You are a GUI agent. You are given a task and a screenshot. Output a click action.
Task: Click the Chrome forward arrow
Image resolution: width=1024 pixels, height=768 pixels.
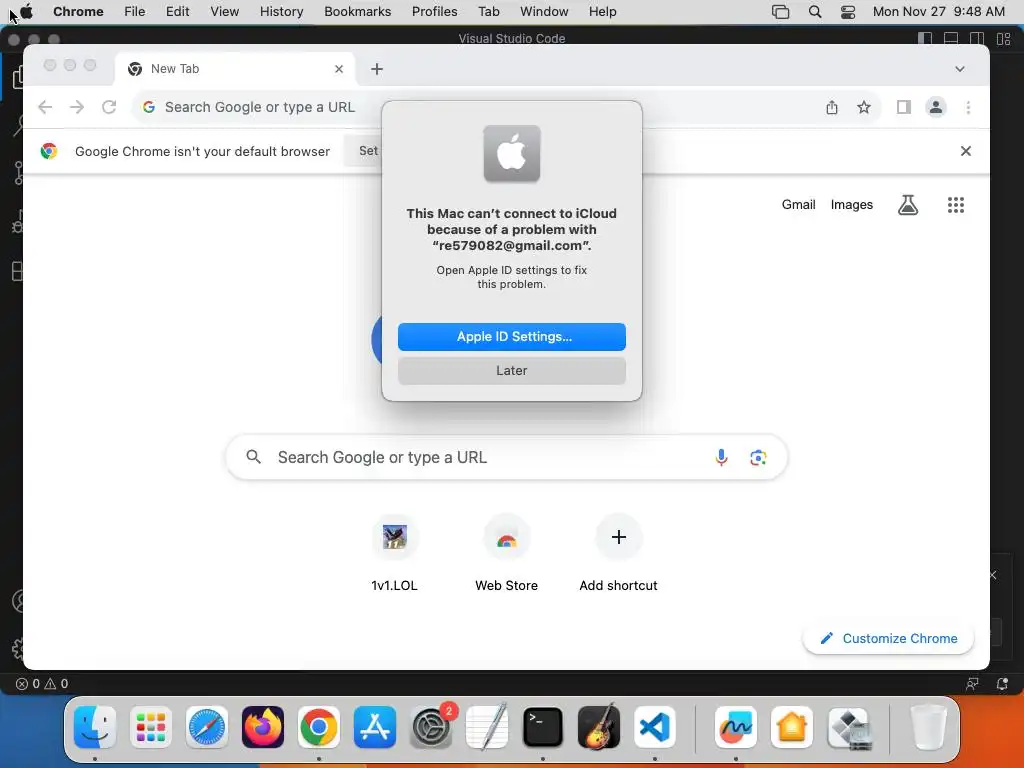coord(77,107)
